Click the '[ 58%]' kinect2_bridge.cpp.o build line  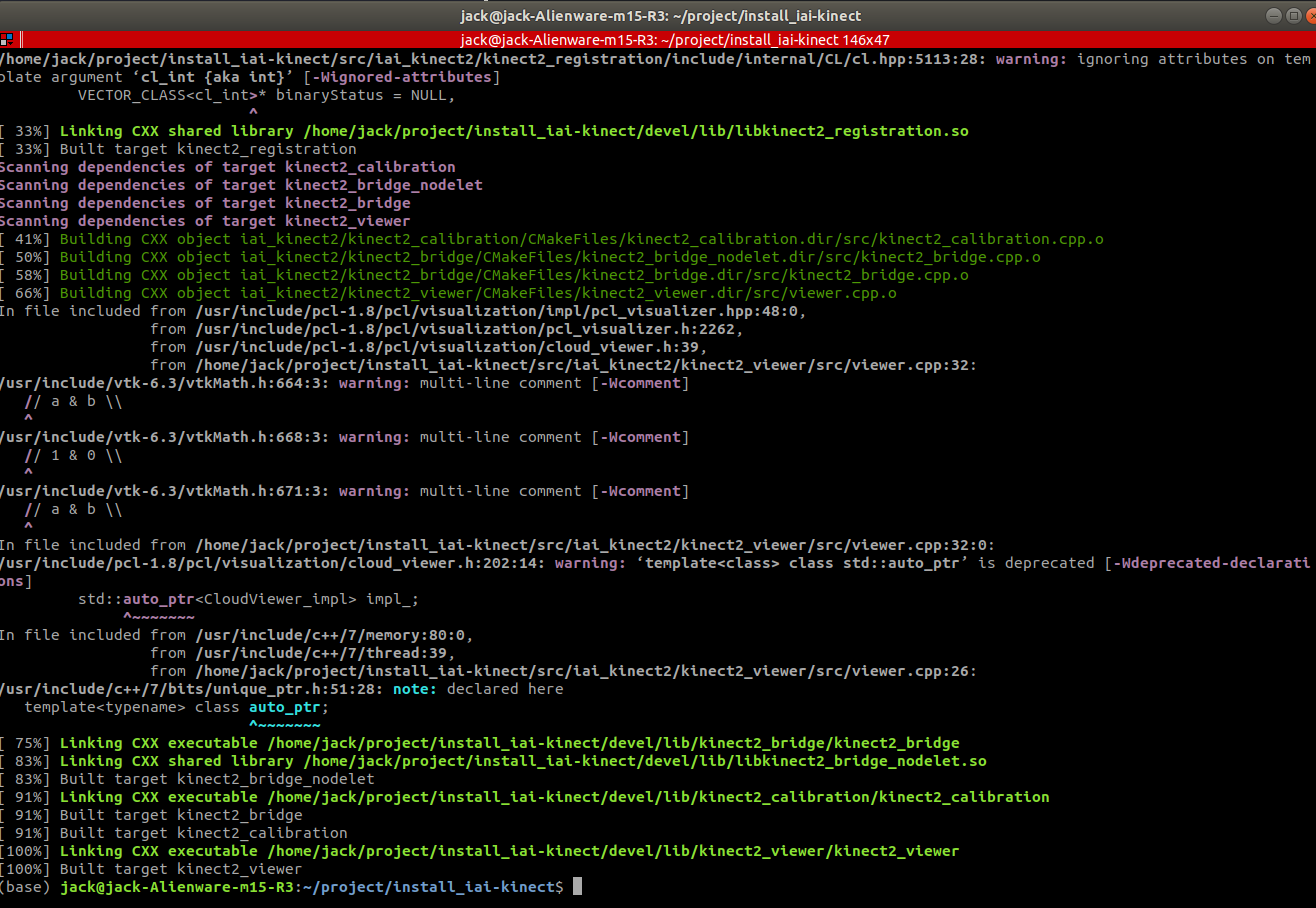click(484, 275)
